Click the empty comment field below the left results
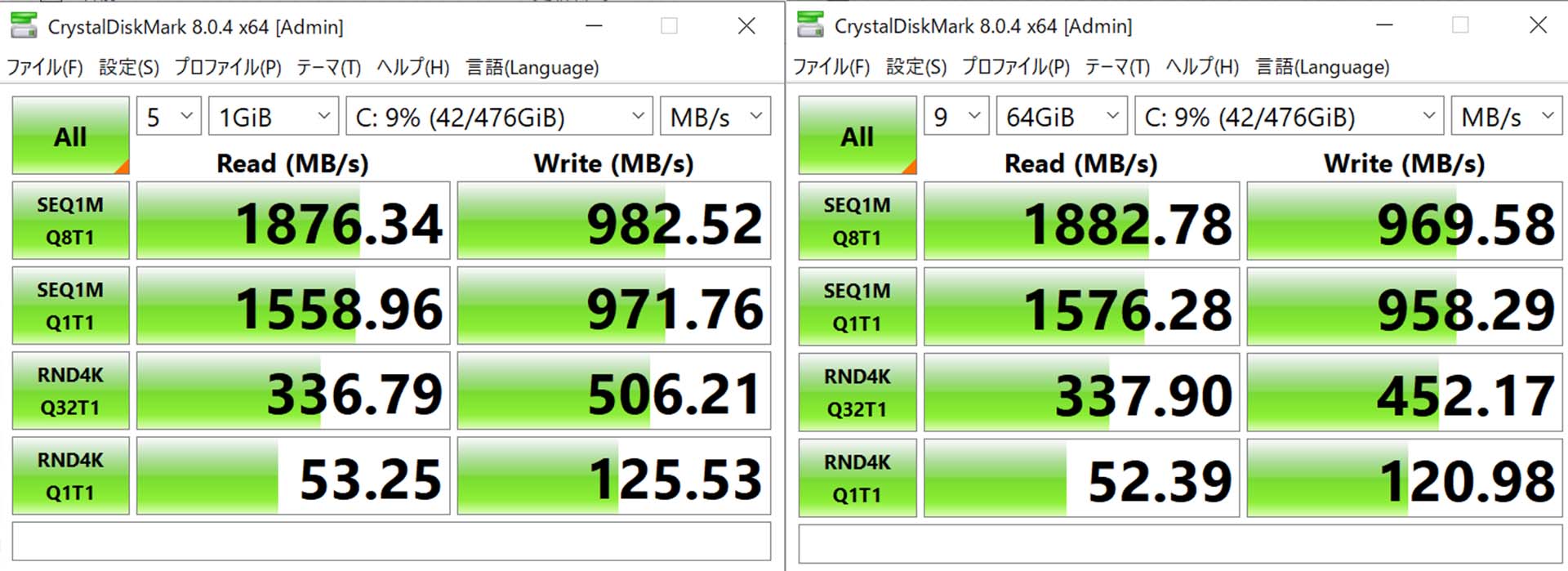The image size is (1568, 571). pyautogui.click(x=391, y=542)
